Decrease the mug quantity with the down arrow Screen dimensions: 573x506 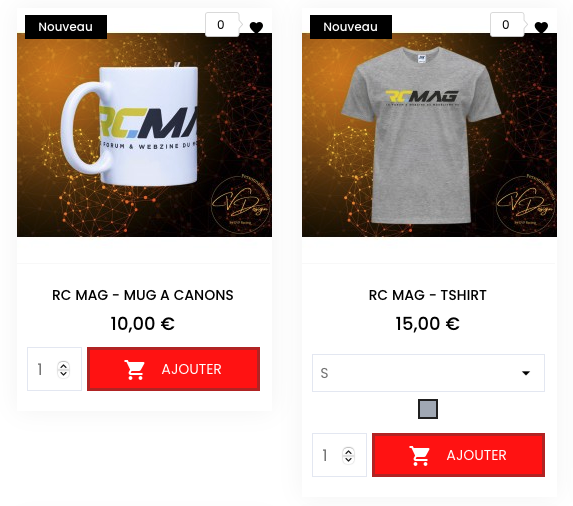click(x=64, y=373)
